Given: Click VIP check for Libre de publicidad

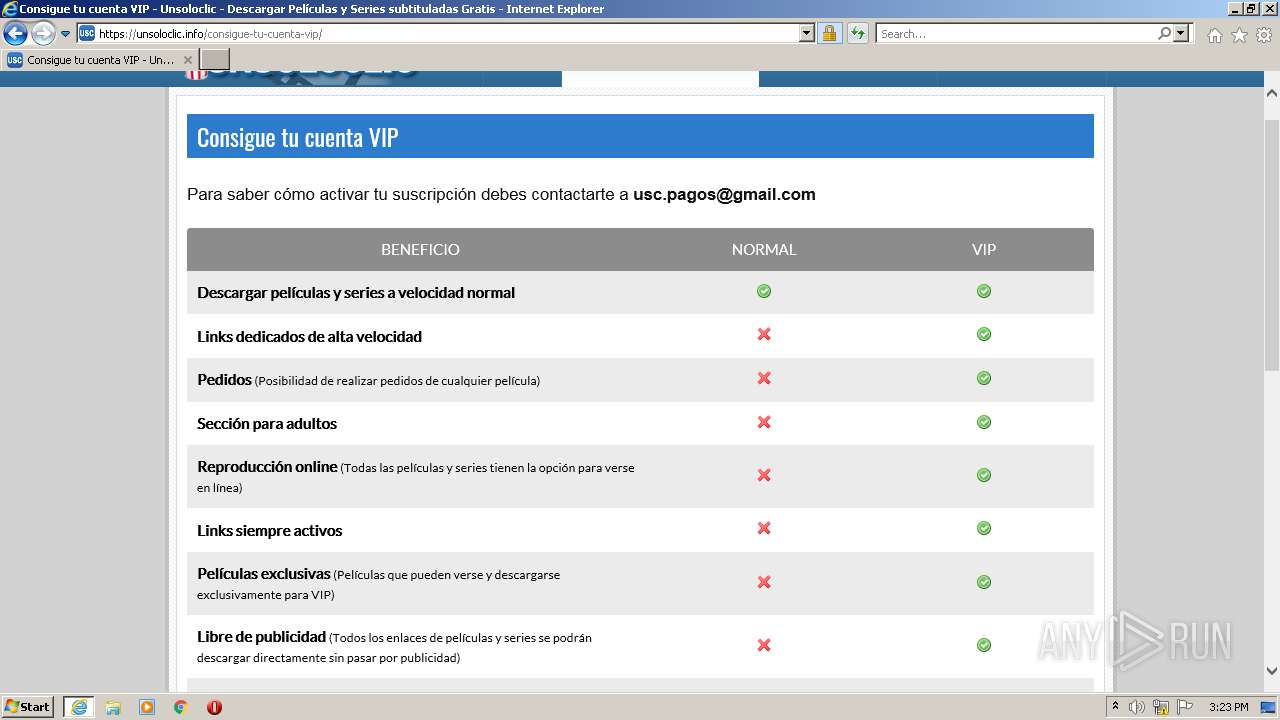Looking at the screenshot, I should [984, 645].
